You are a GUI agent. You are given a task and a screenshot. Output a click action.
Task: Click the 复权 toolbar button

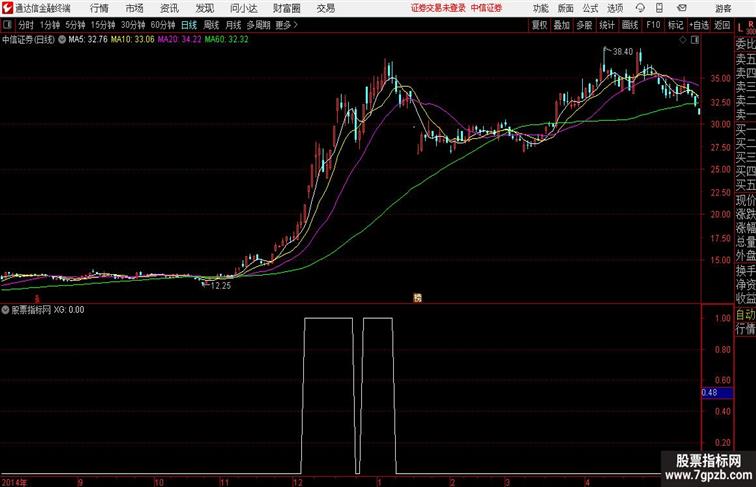(x=539, y=25)
